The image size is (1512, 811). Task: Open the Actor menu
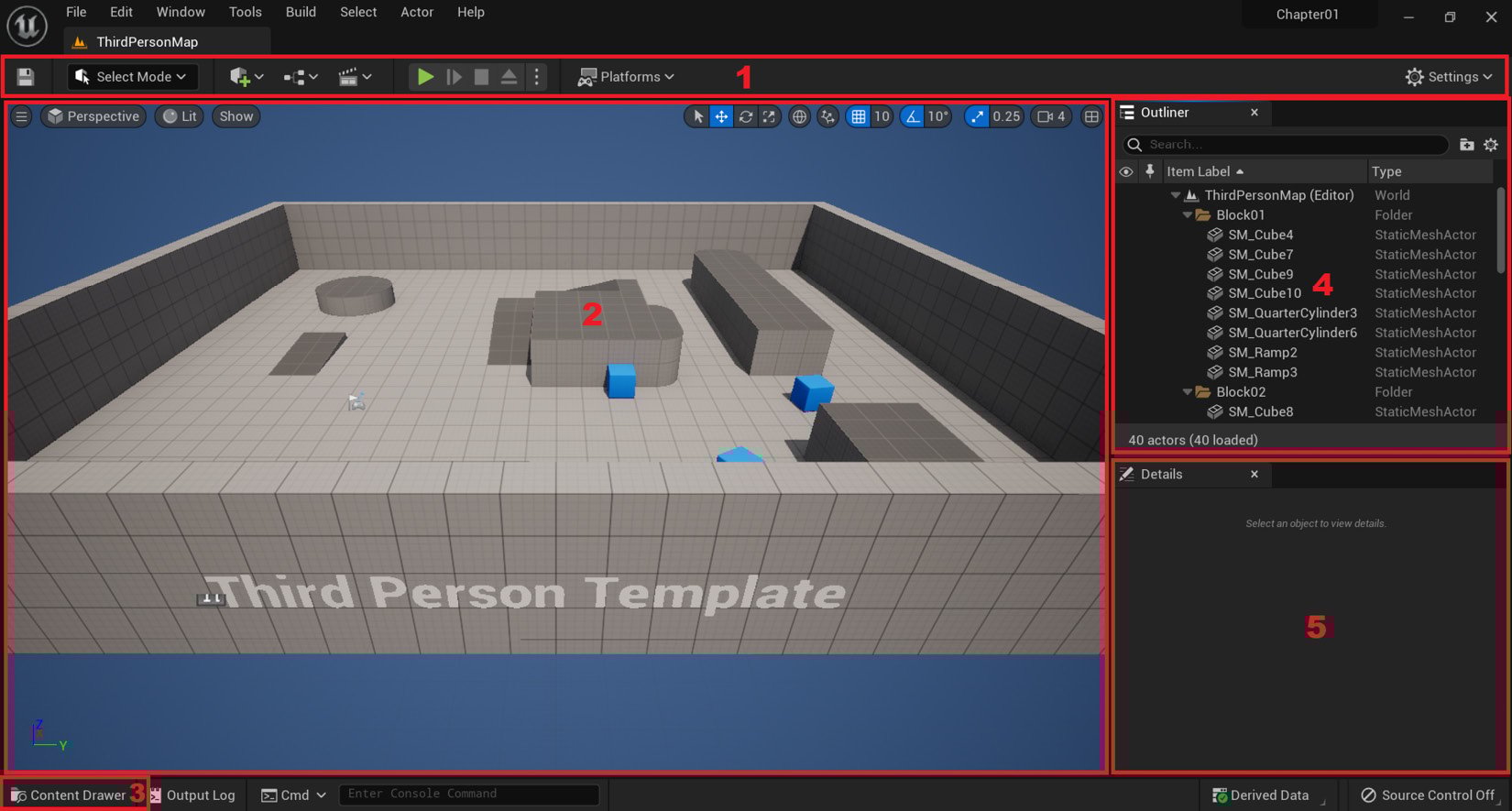417,12
